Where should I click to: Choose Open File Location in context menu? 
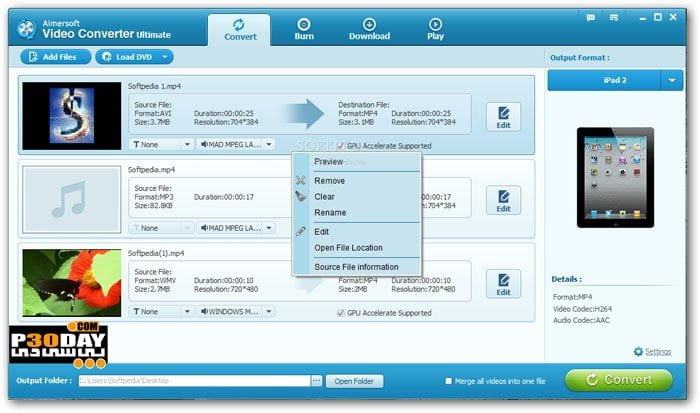pos(357,248)
